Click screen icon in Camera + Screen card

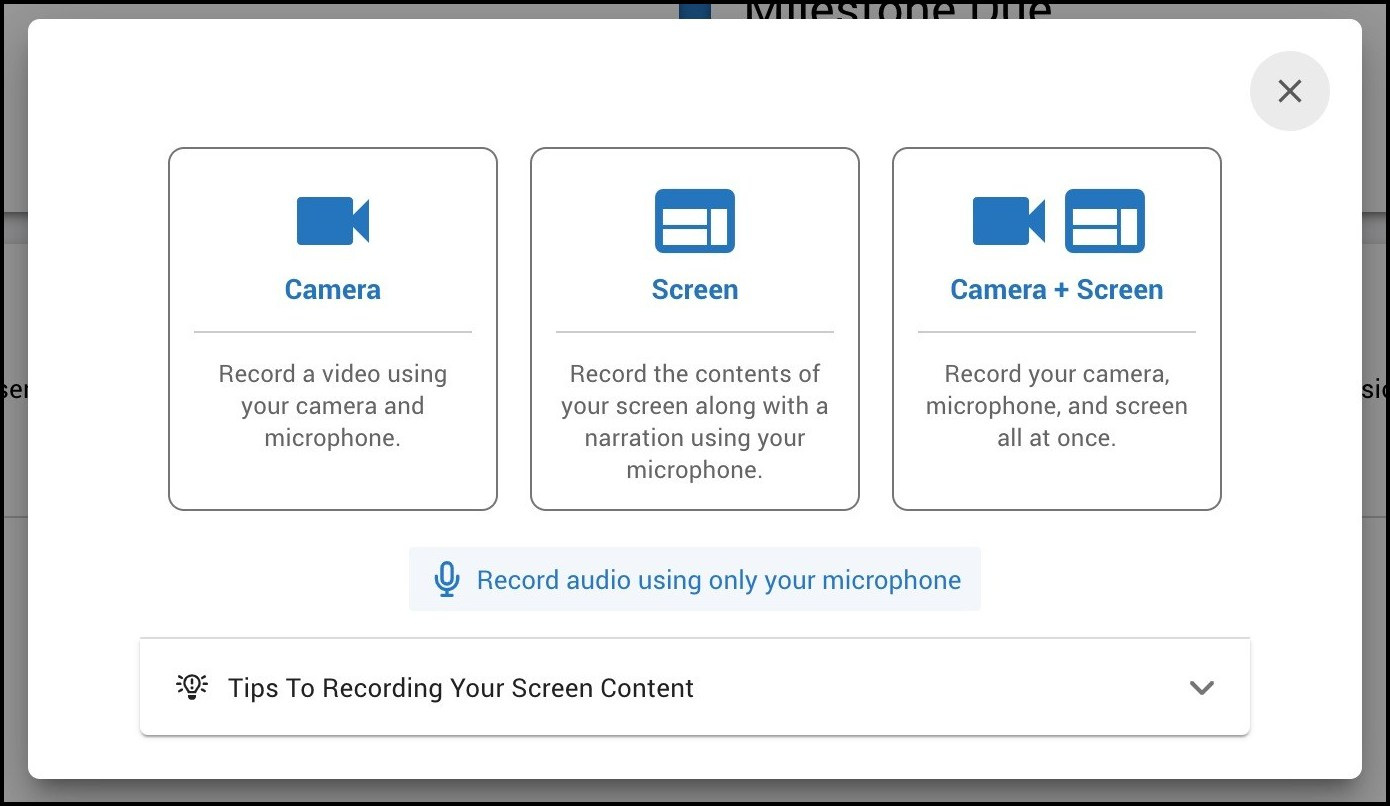click(1105, 221)
